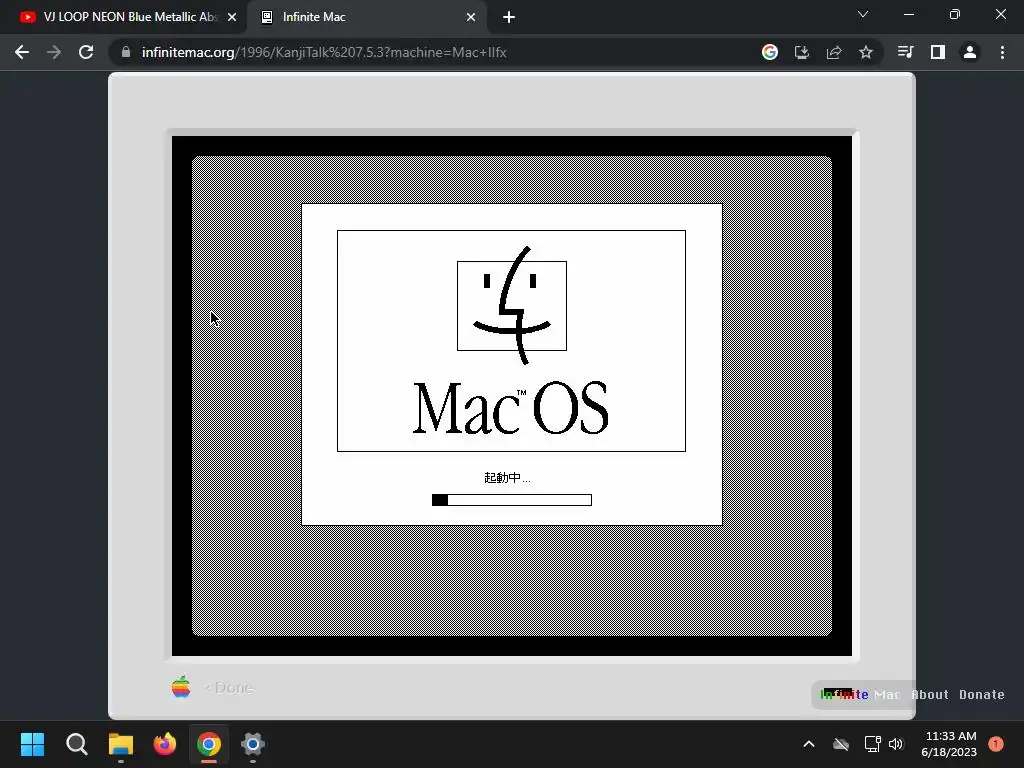Image resolution: width=1024 pixels, height=768 pixels.
Task: Reload the Infinite Mac page
Action: coord(86,52)
